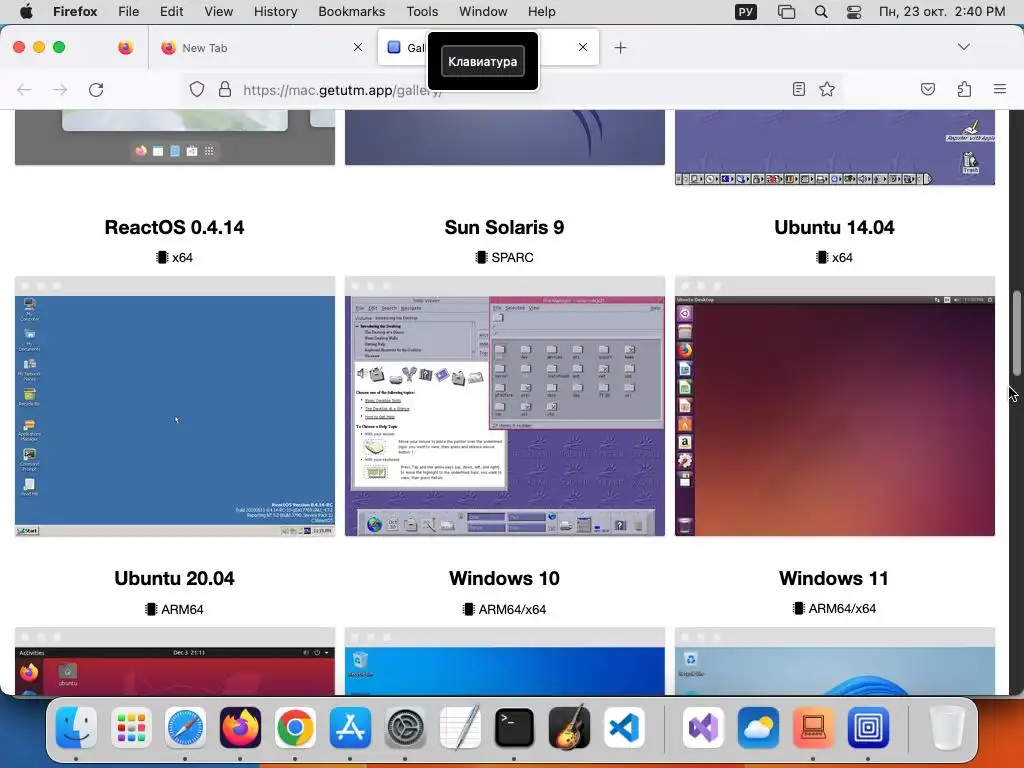Open Trash in the Dock
Image resolution: width=1024 pixels, height=768 pixels.
[x=946, y=727]
